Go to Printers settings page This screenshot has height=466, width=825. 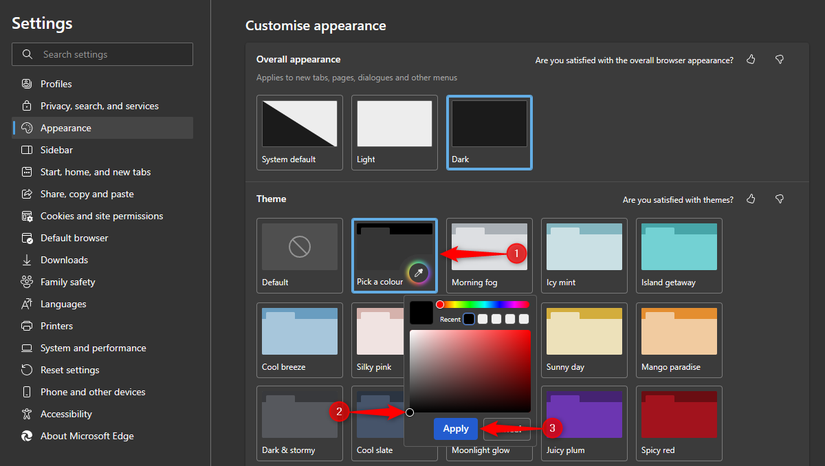56,326
